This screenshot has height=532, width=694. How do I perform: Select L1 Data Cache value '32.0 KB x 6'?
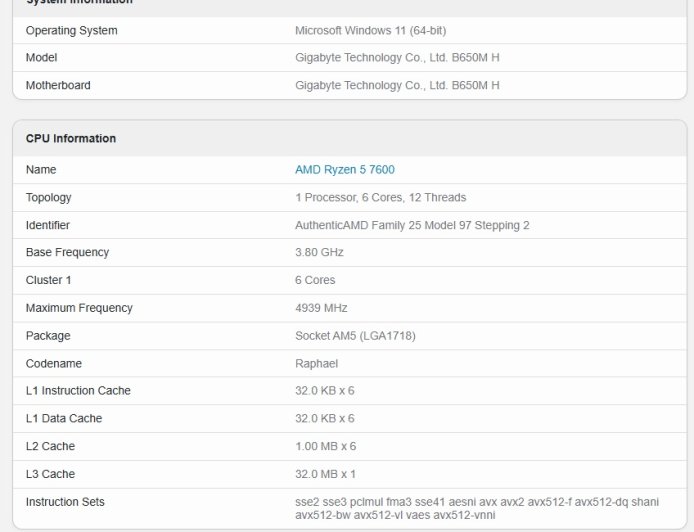click(x=325, y=419)
